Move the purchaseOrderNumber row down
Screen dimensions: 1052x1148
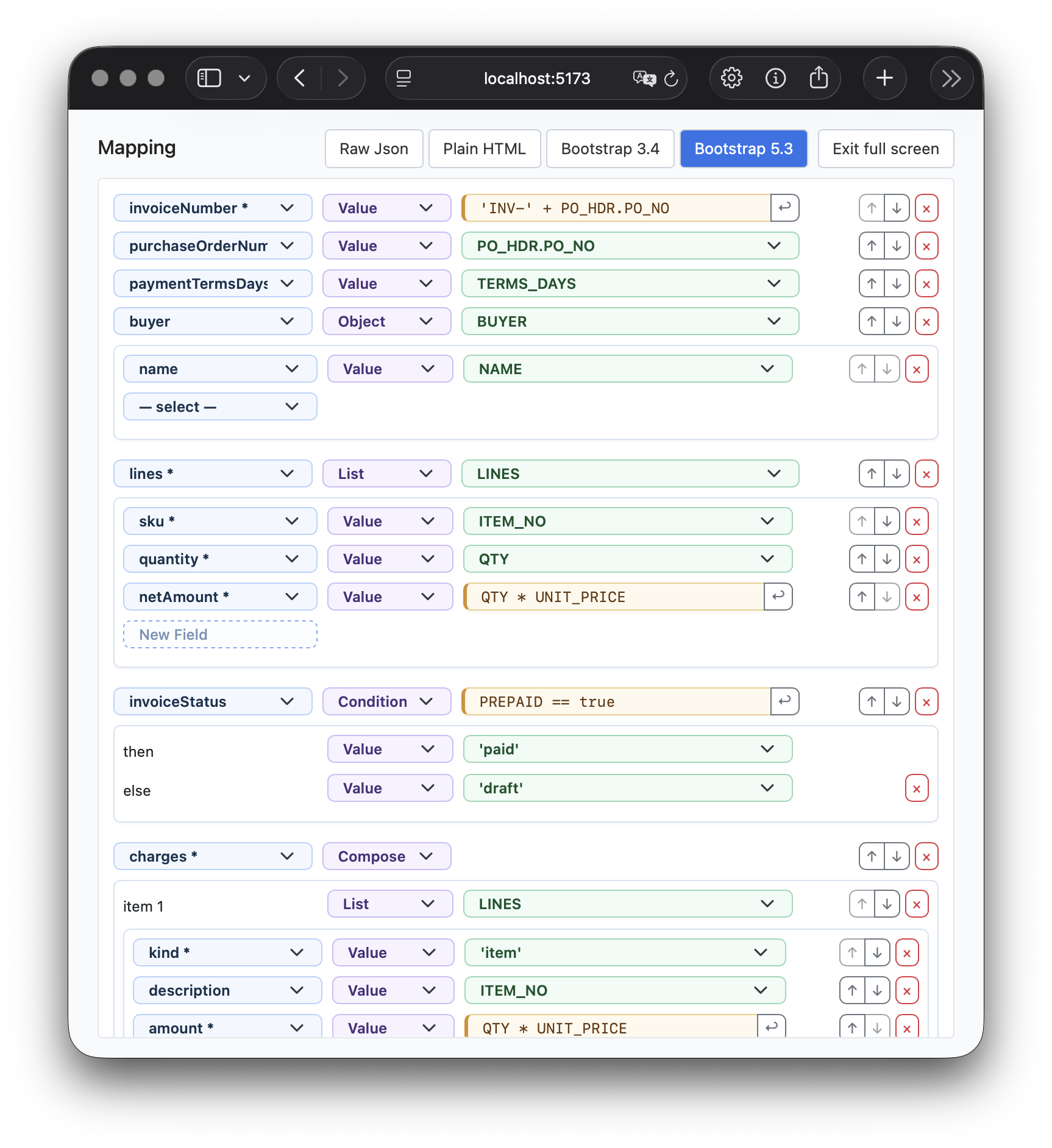[x=897, y=246]
